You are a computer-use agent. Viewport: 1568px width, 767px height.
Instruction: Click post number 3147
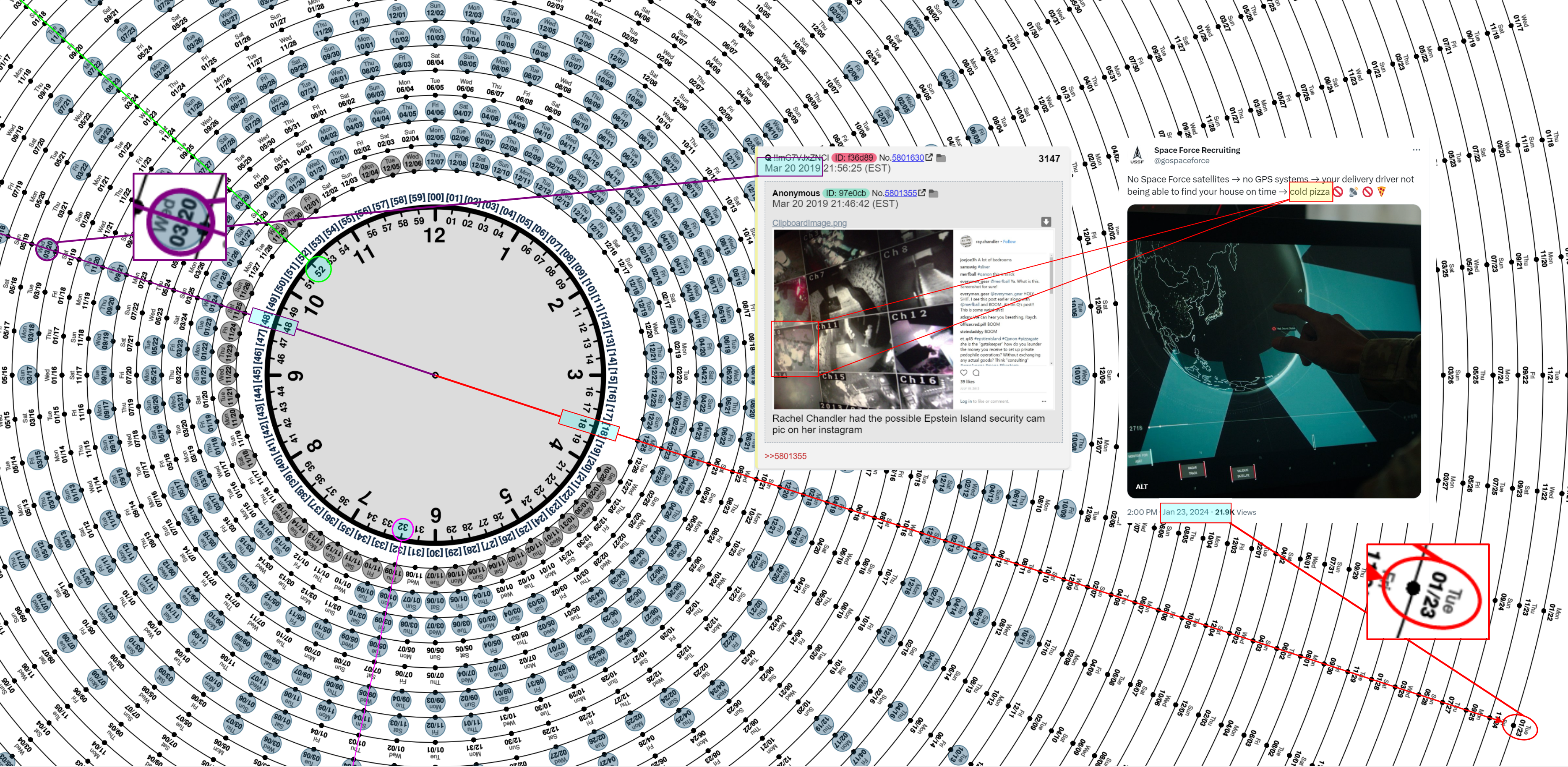tap(1049, 159)
